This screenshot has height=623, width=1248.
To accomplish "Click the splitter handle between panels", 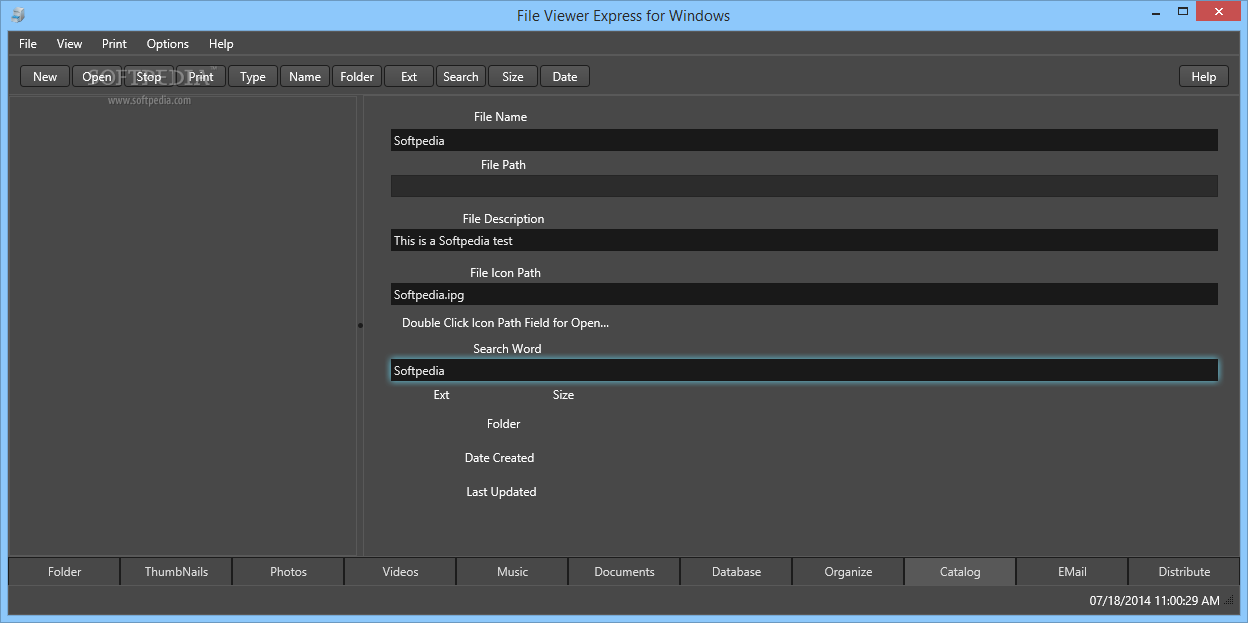I will (360, 325).
